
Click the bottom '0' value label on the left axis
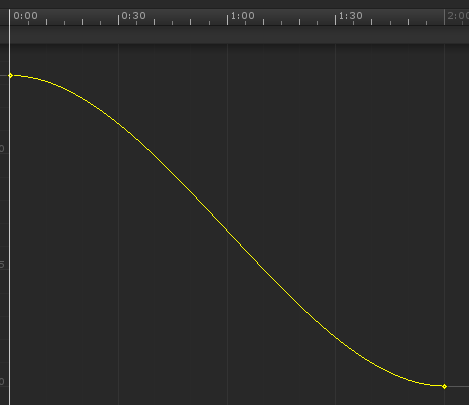tap(2, 381)
